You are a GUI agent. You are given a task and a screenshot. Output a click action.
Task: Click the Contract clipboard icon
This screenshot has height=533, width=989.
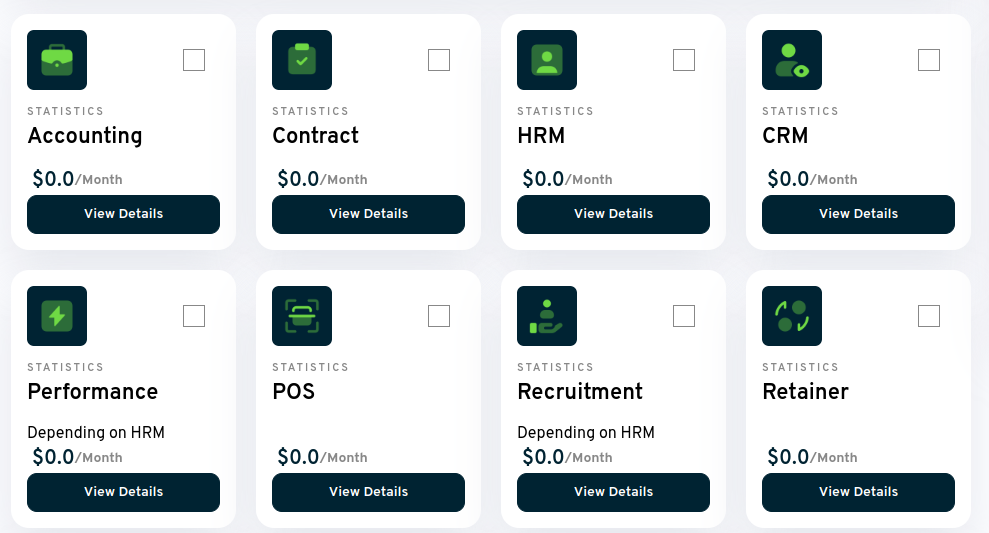pos(302,60)
